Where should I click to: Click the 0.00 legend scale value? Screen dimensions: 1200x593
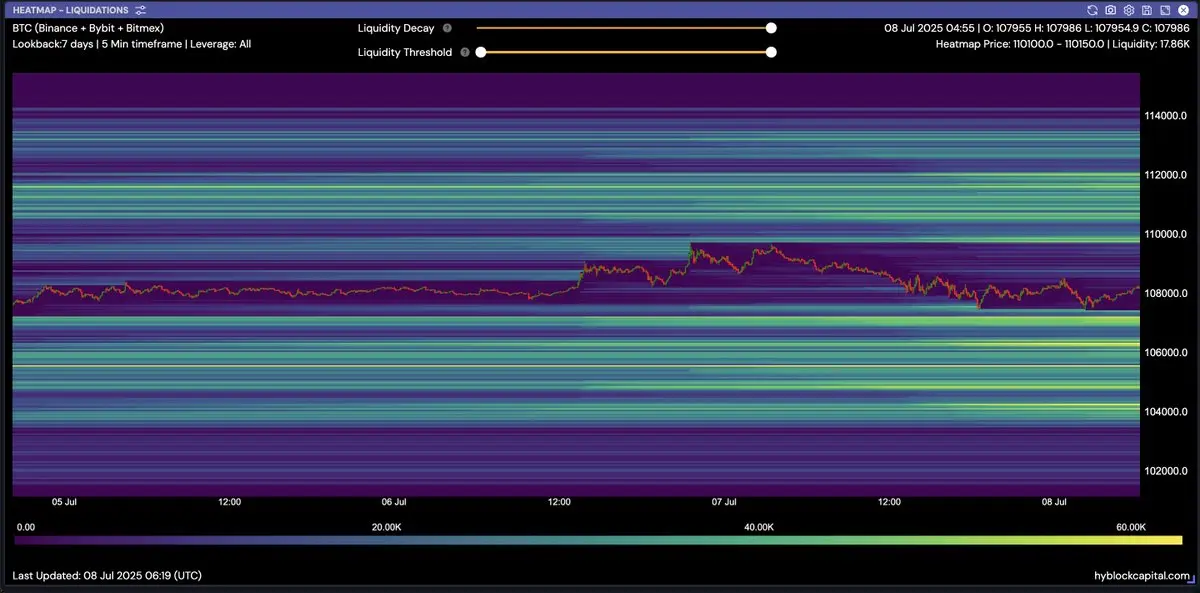pyautogui.click(x=26, y=526)
